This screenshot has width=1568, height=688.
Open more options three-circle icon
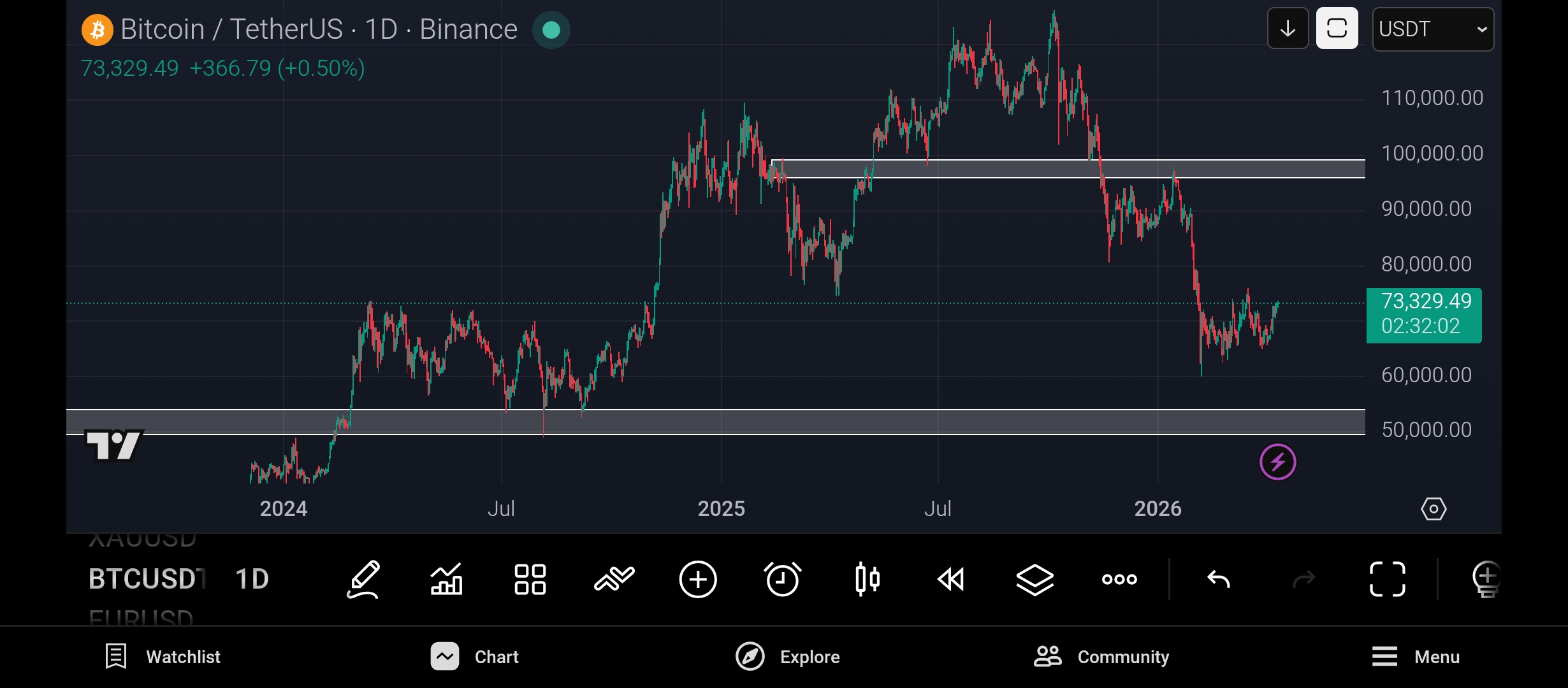click(x=1119, y=579)
